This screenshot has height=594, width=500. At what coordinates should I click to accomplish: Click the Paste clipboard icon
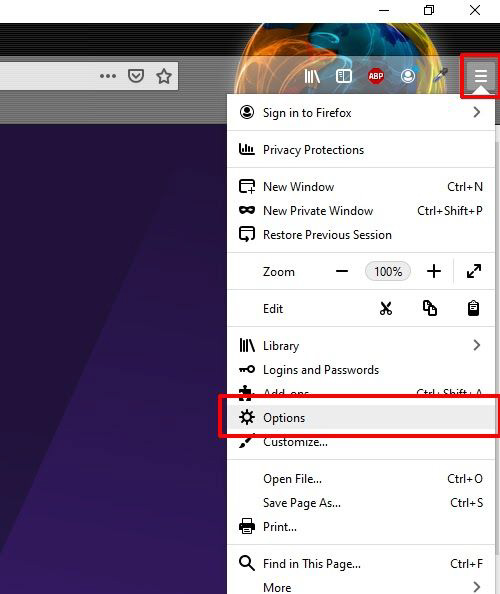[x=473, y=308]
